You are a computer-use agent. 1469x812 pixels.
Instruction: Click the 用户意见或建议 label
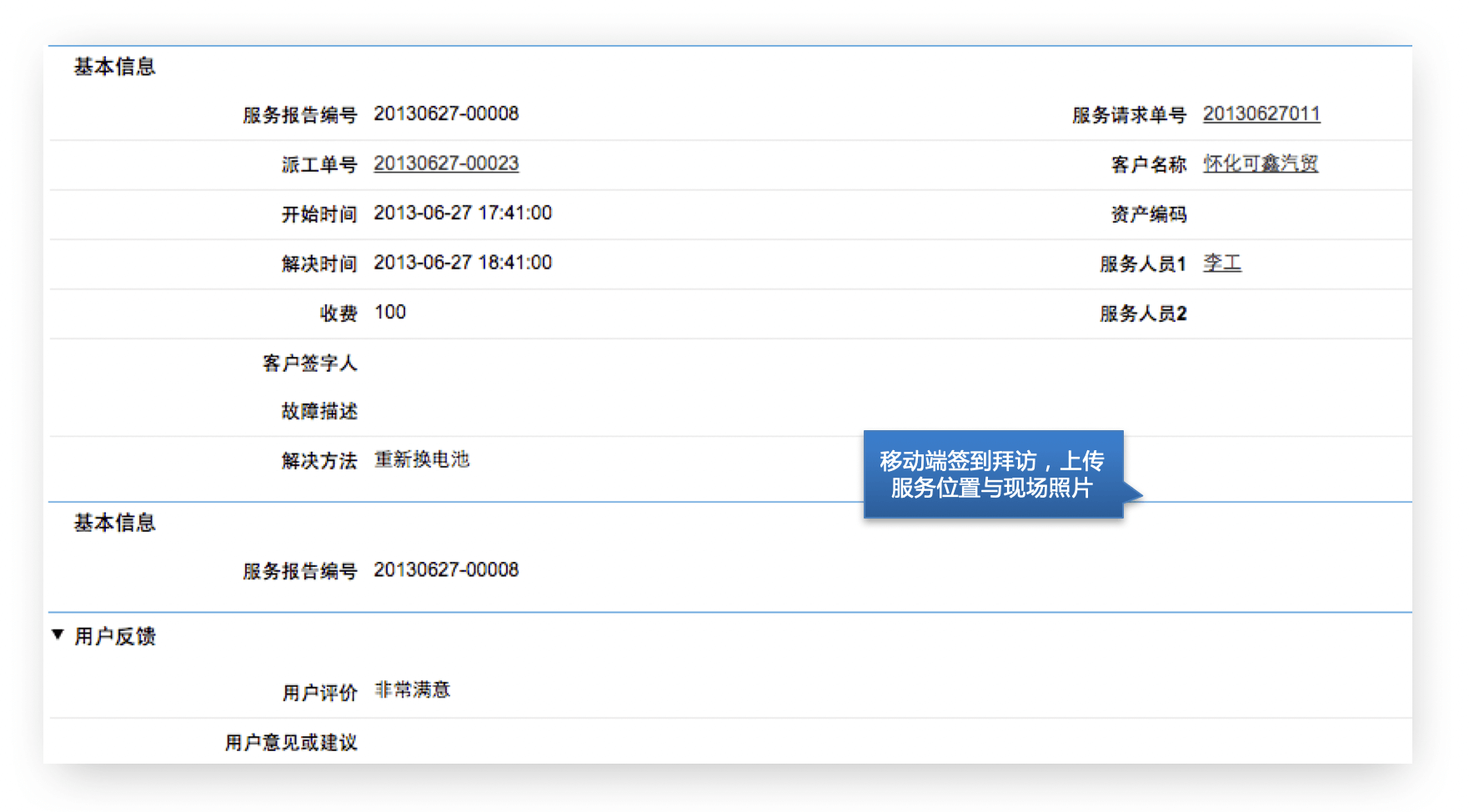291,743
